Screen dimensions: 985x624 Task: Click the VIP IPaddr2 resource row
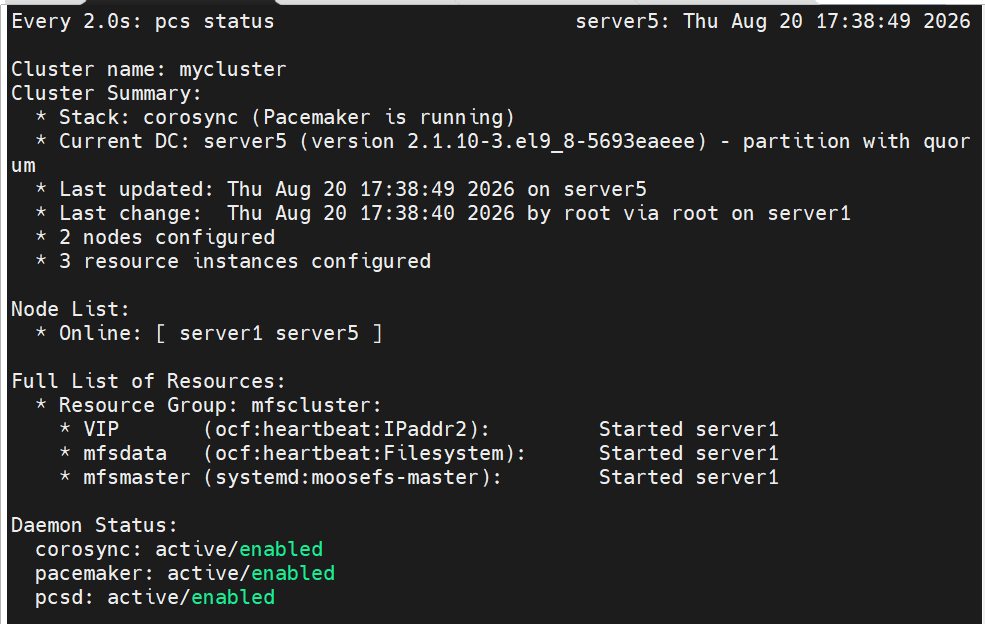[419, 429]
